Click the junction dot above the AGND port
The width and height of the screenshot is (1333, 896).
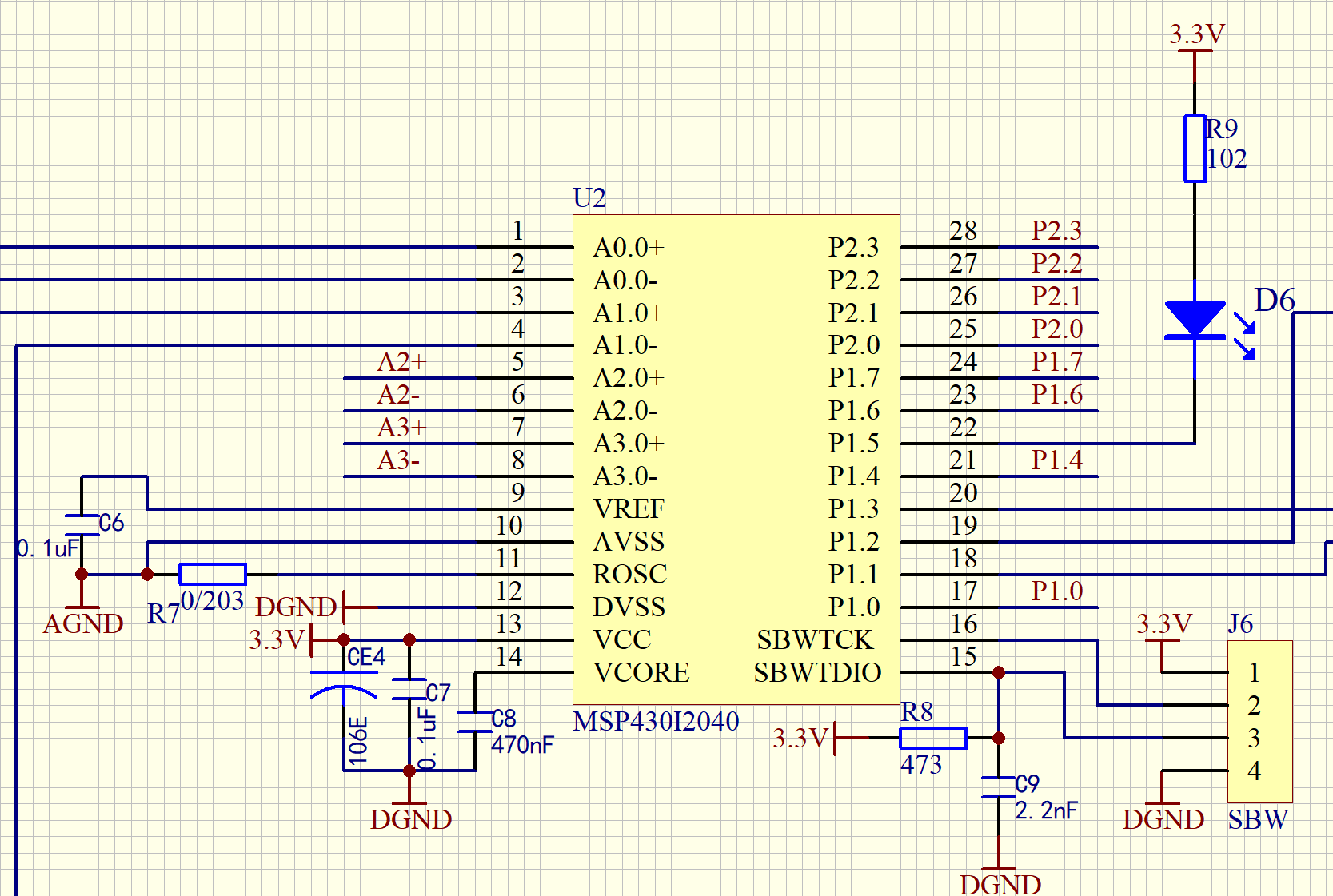(x=82, y=574)
